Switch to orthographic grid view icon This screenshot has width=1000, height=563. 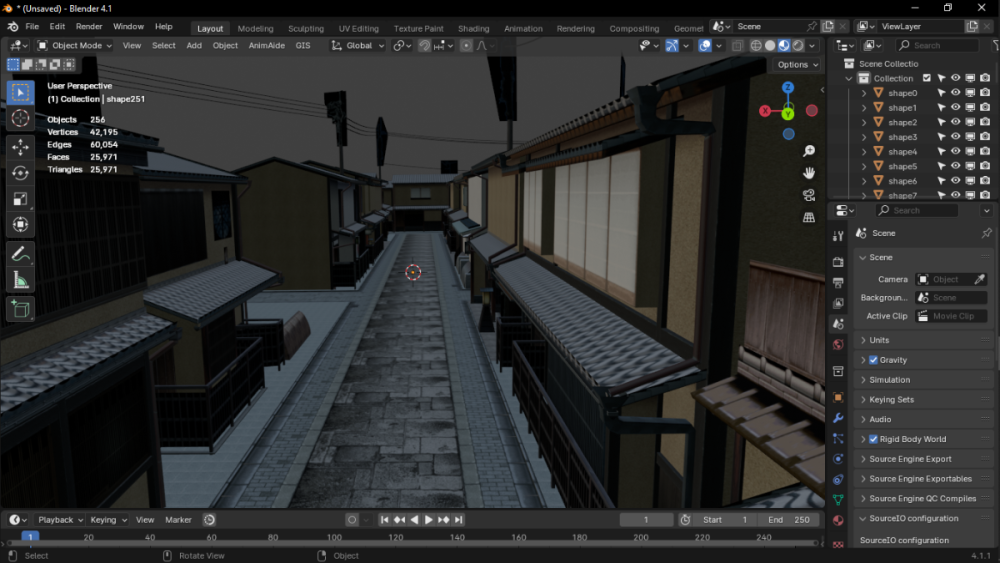(x=809, y=217)
